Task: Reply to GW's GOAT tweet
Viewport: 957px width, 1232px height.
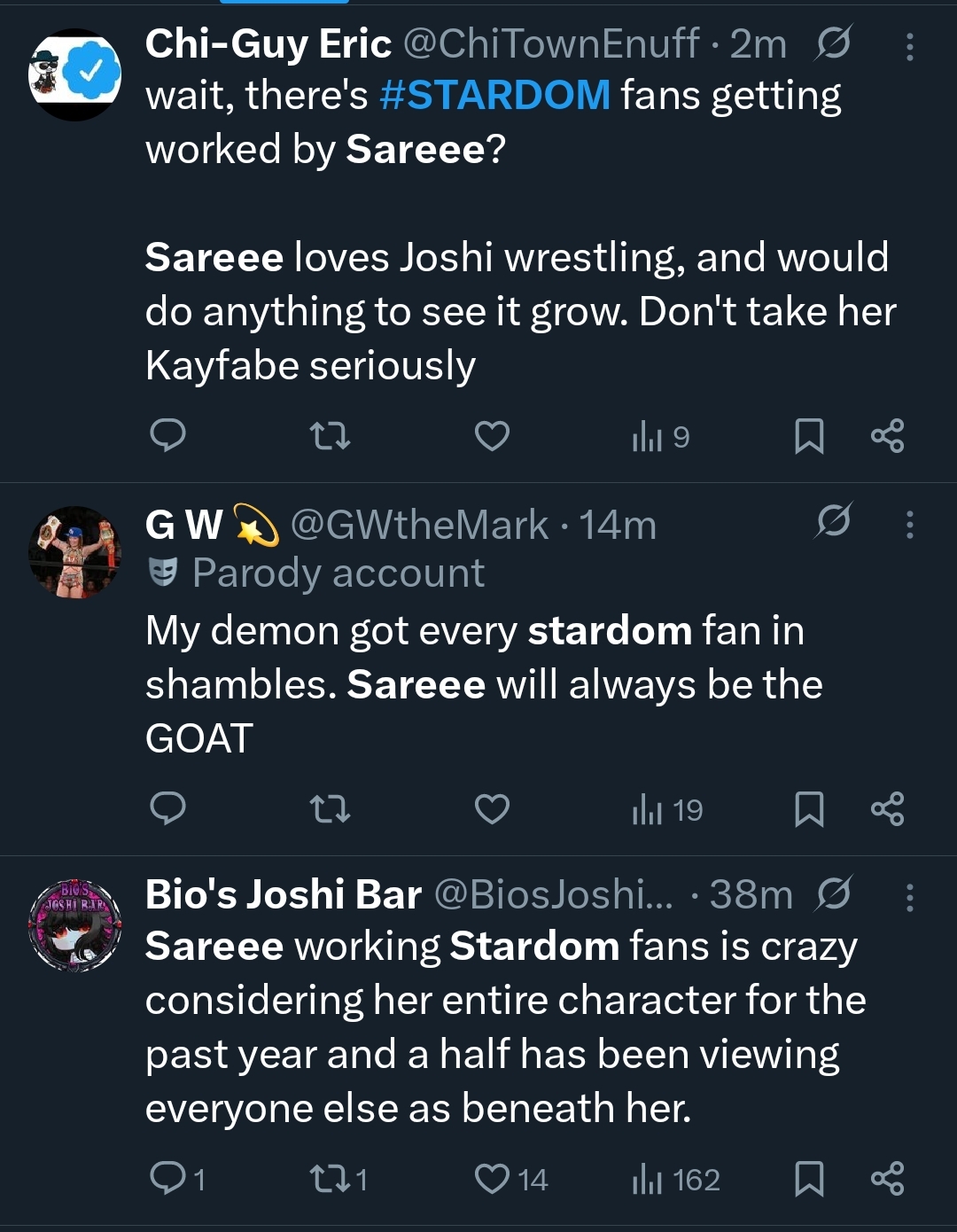Action: (168, 809)
